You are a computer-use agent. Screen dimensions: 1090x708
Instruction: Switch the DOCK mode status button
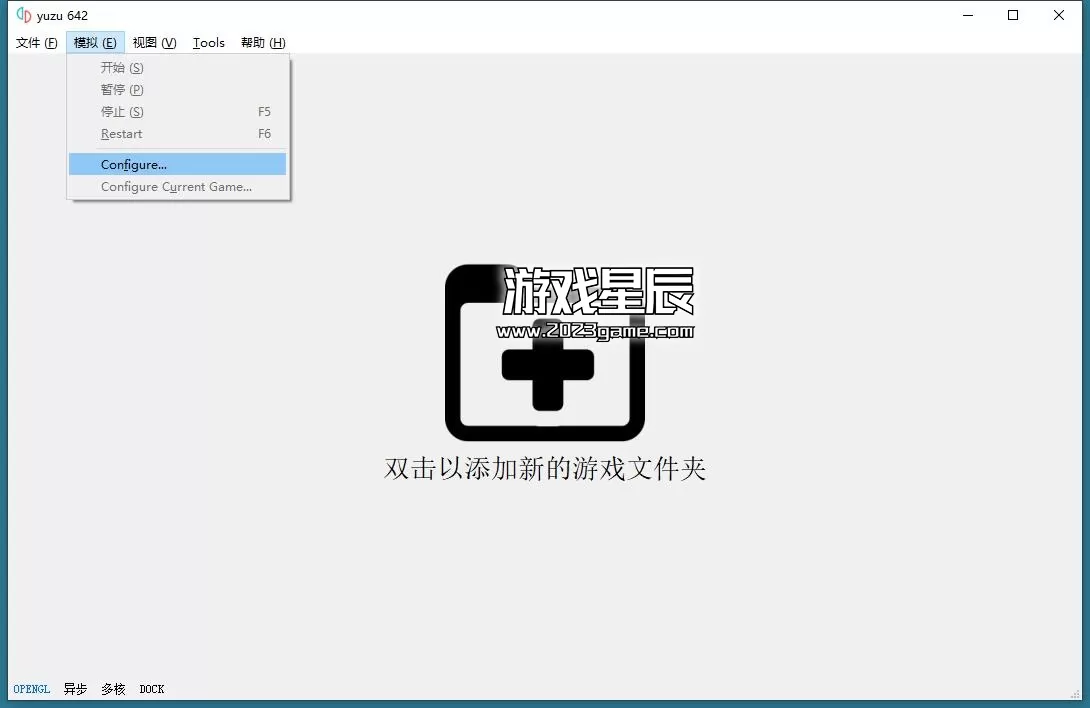coord(152,689)
